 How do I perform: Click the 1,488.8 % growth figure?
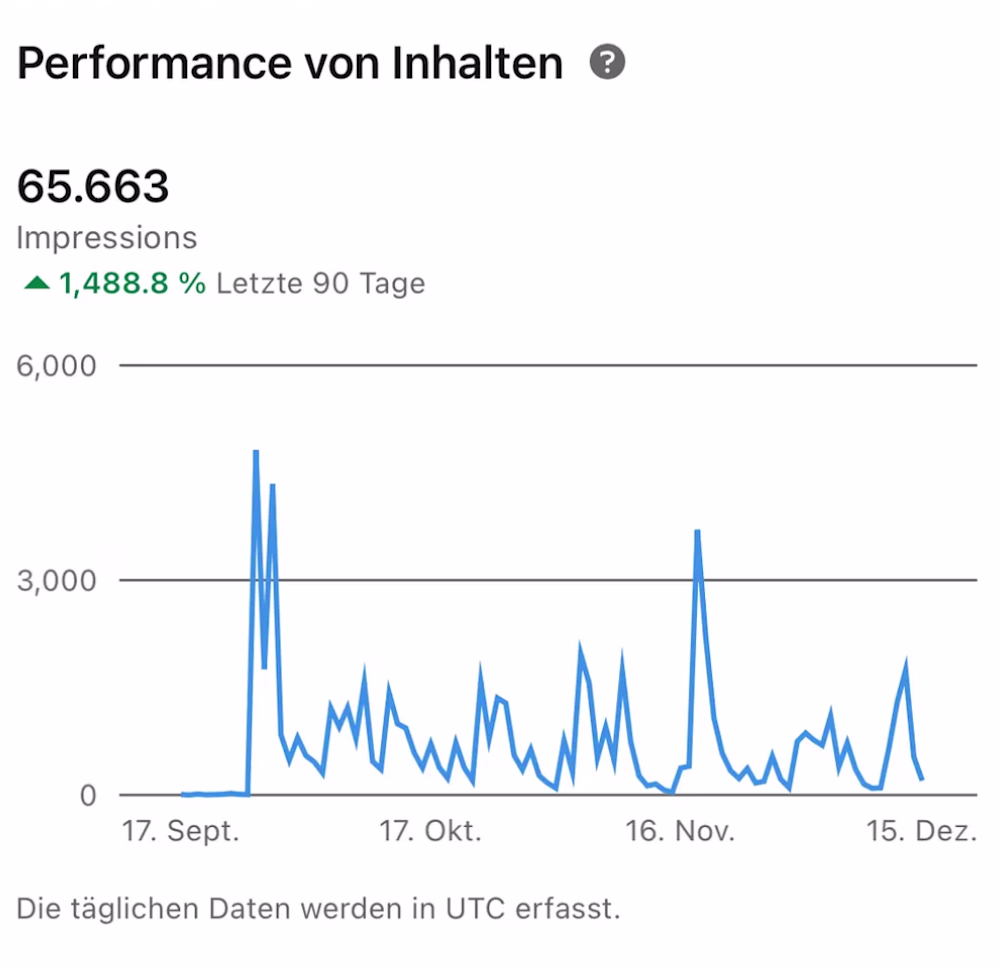coord(132,284)
